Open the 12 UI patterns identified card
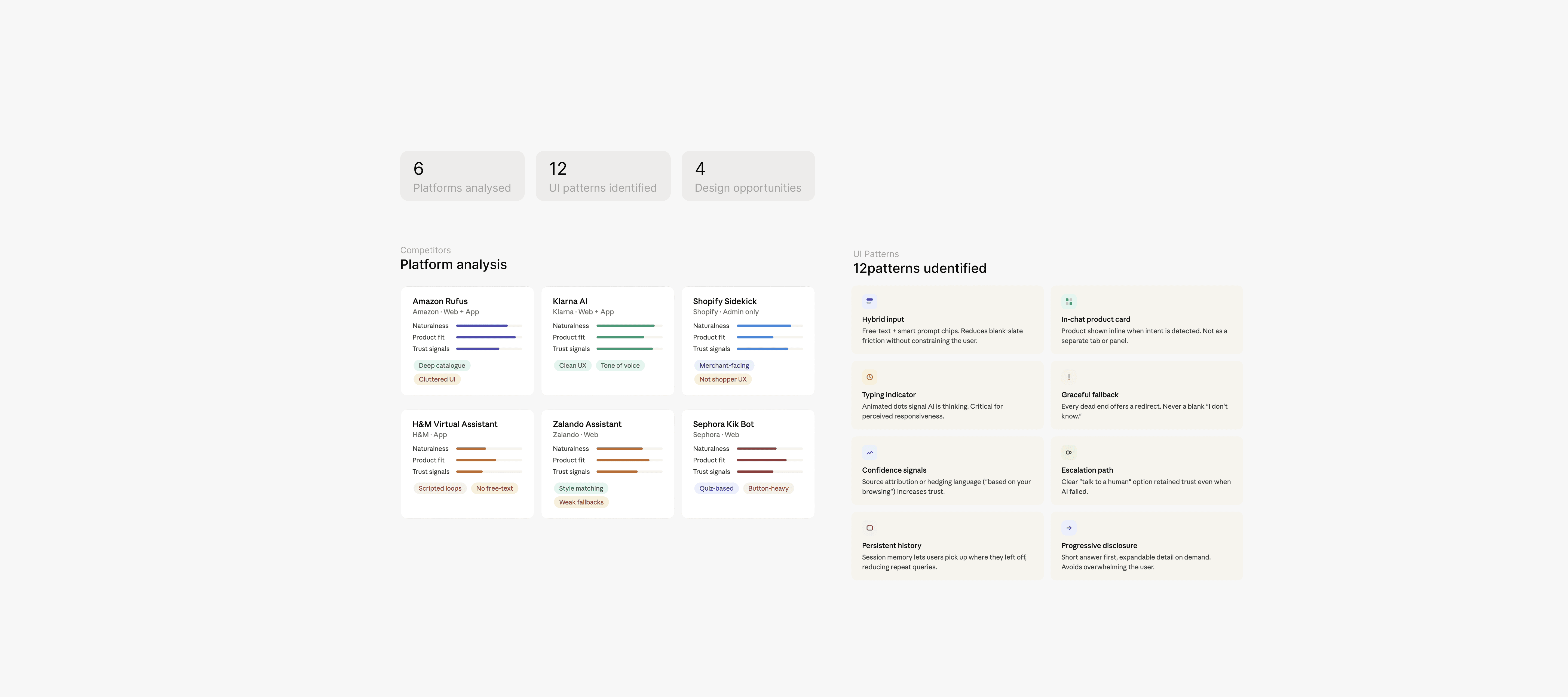 [x=603, y=176]
